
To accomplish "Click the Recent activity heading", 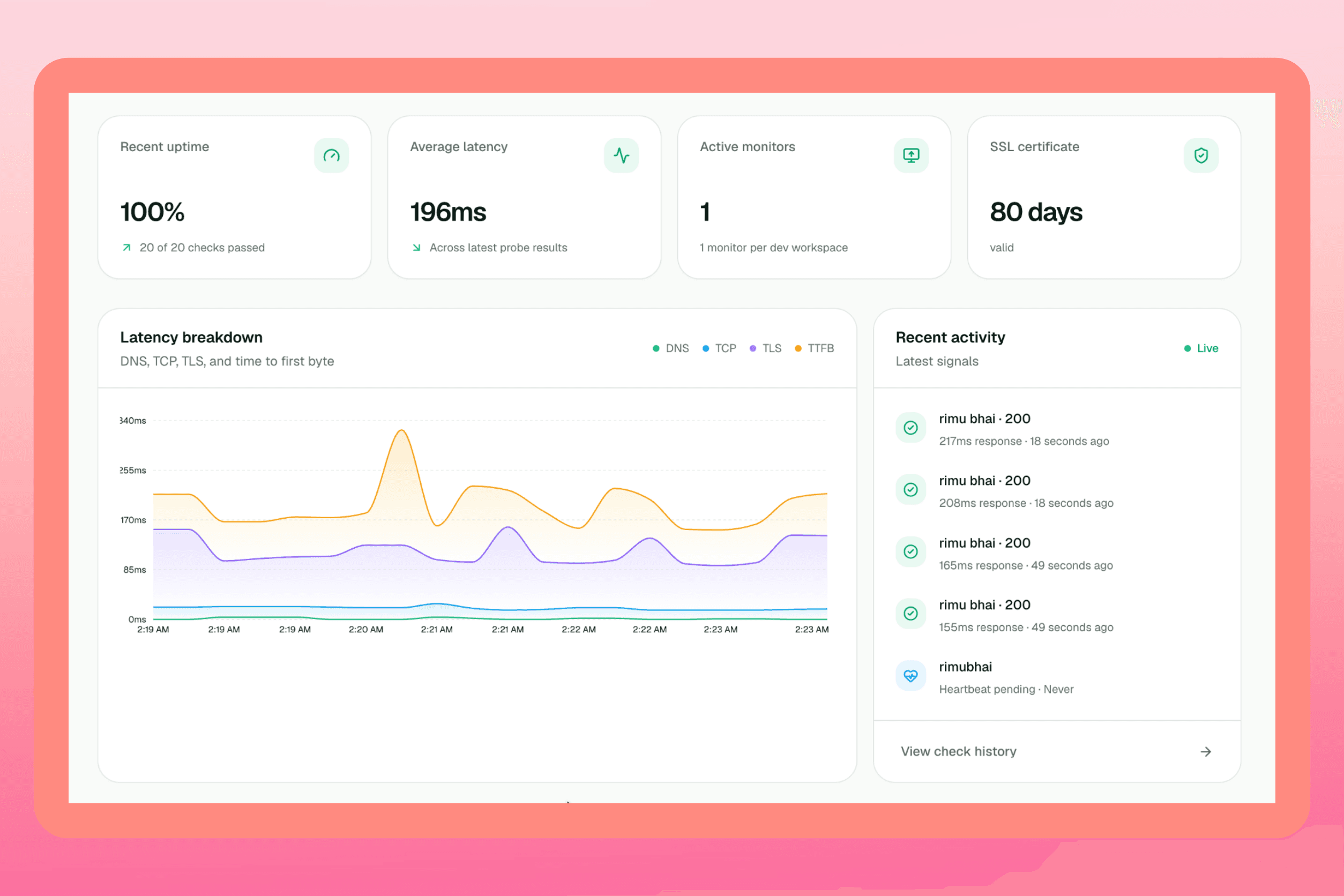I will (950, 337).
